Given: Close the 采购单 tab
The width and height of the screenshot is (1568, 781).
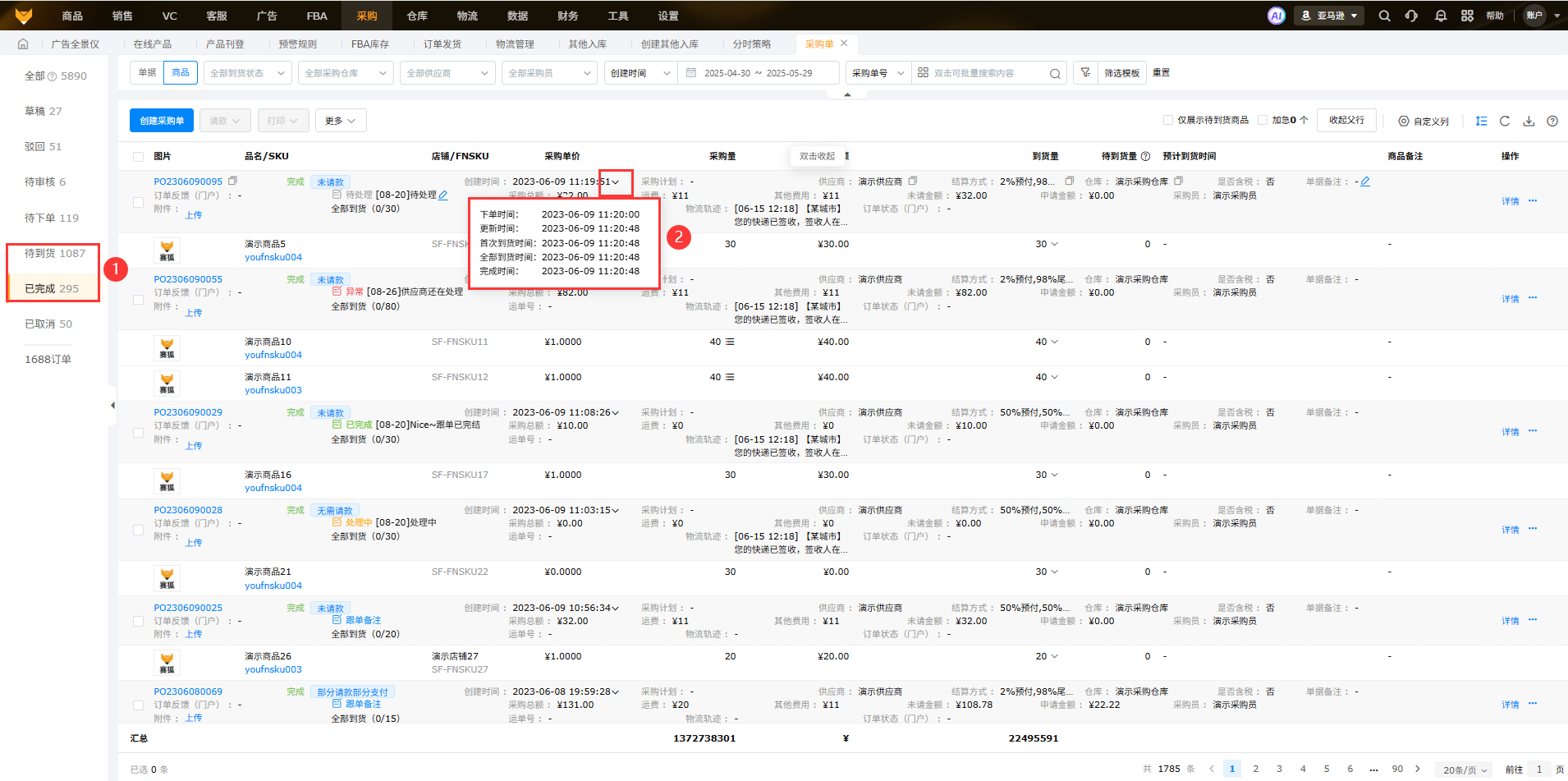Looking at the screenshot, I should coord(844,44).
